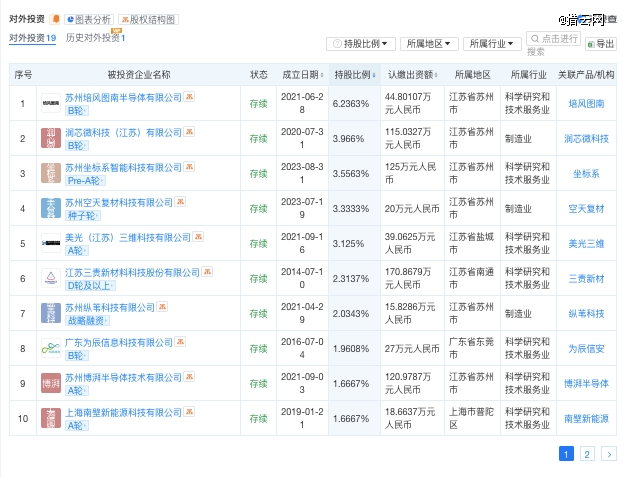Click structure icon beside 苏州培风图南半导体有限公司

point(189,97)
